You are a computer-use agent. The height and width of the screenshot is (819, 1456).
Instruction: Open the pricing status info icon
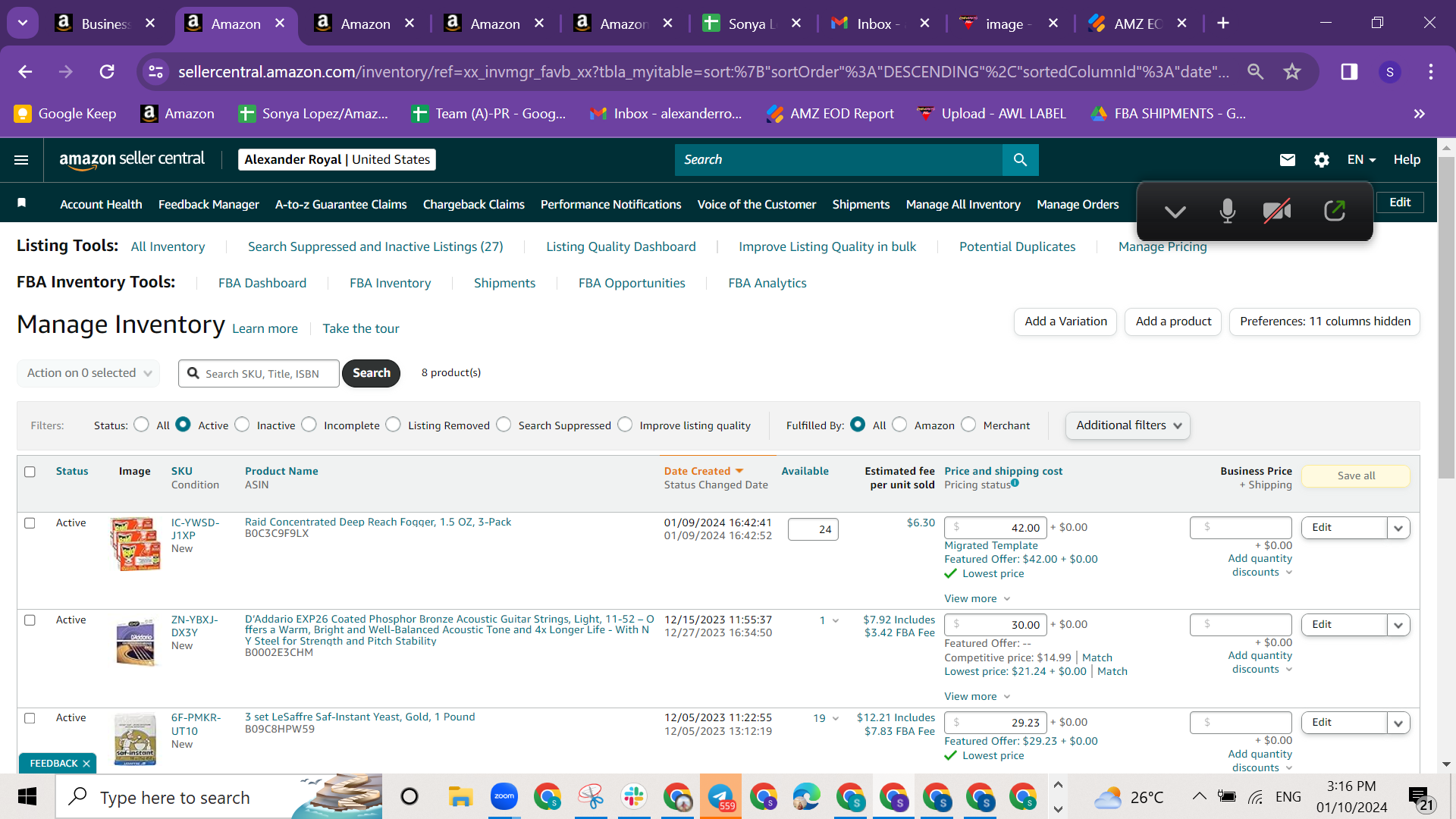point(1015,483)
